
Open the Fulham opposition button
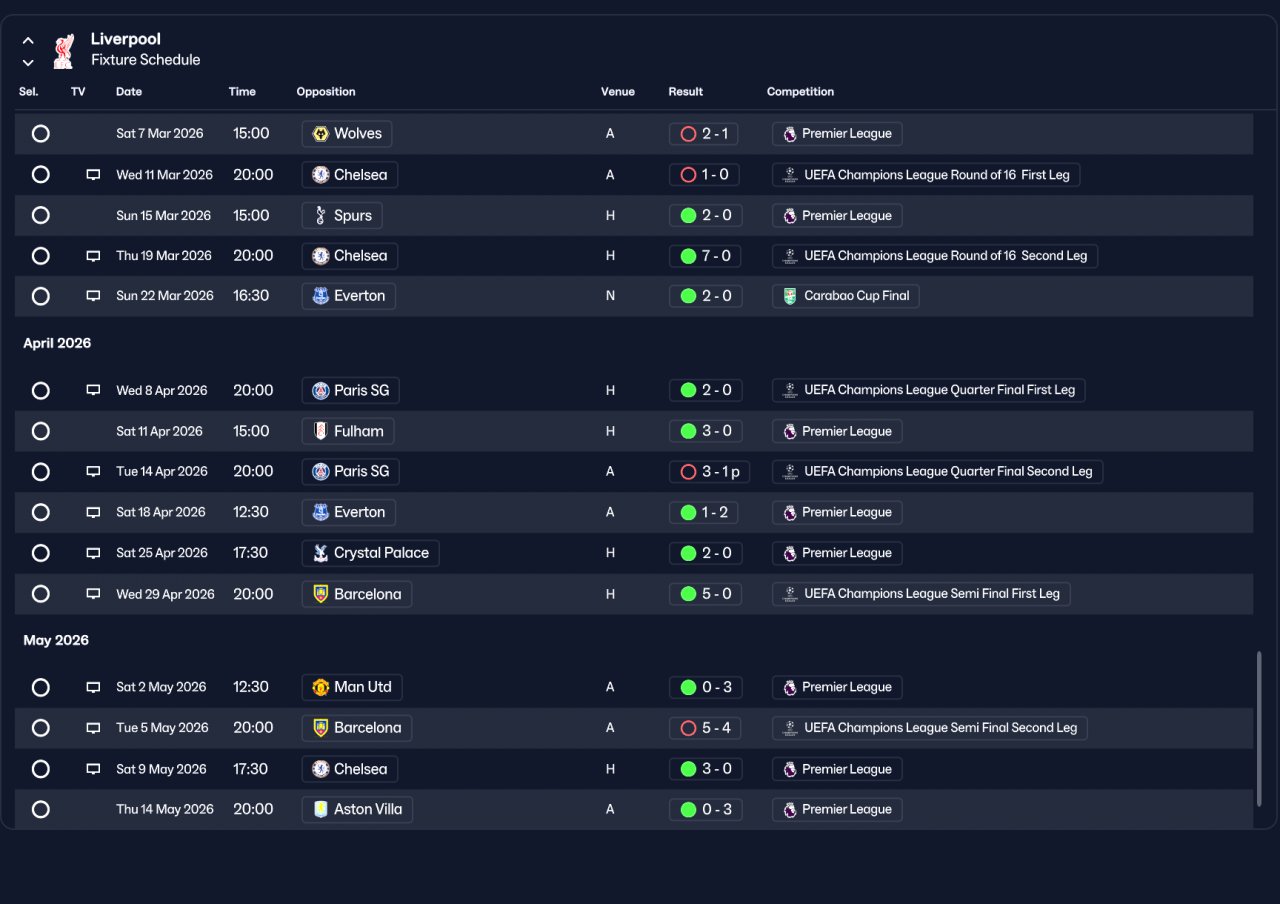[348, 431]
